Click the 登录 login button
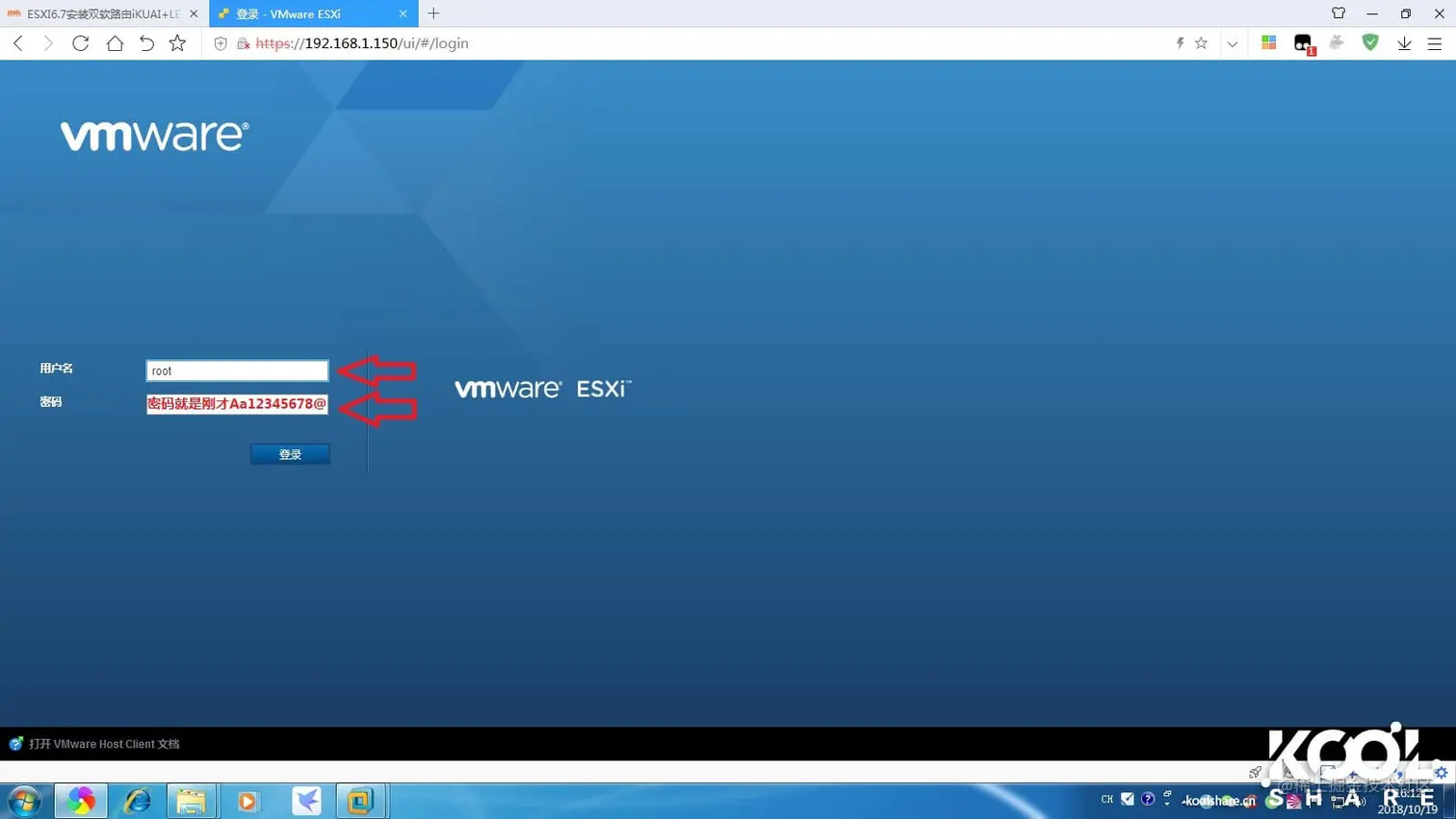1456x819 pixels. coord(290,454)
